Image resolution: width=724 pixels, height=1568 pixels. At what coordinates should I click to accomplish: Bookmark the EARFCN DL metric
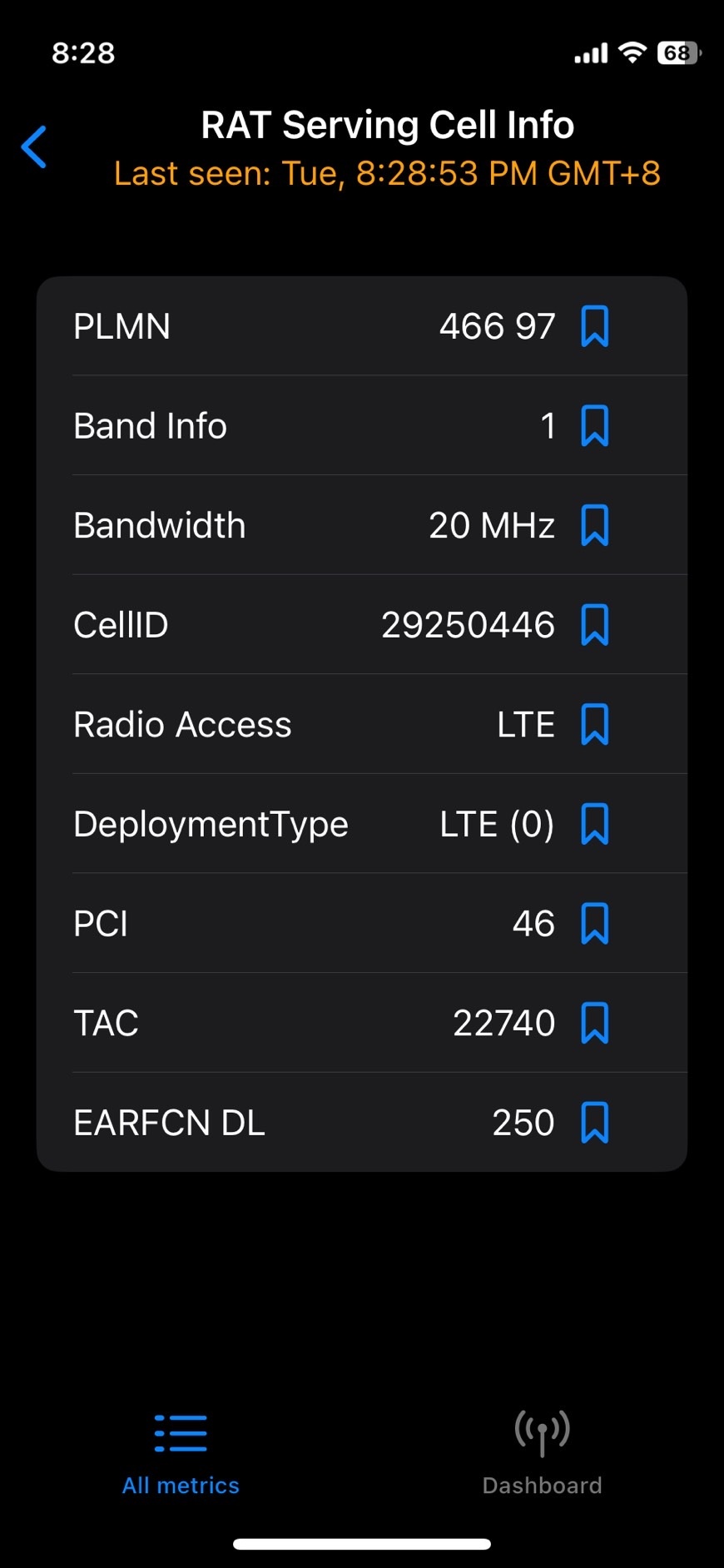tap(594, 1123)
